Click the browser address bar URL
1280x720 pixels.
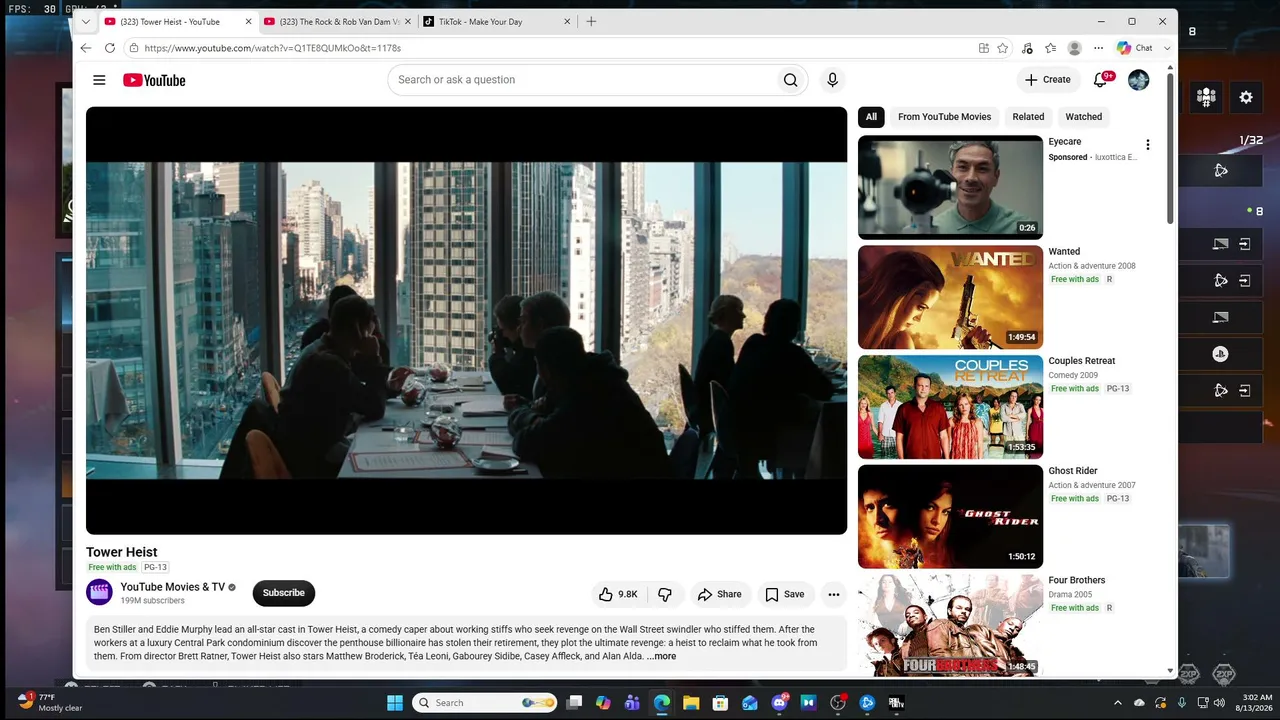pos(272,48)
